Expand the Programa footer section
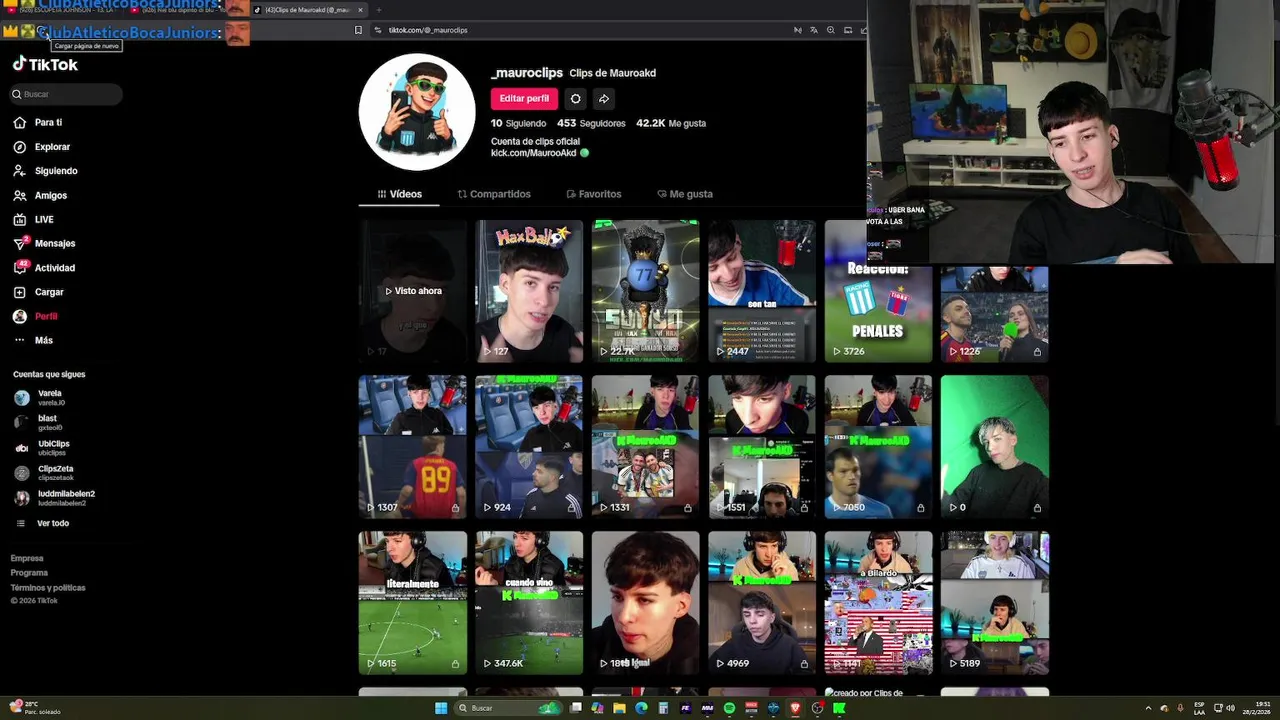 pyautogui.click(x=29, y=573)
